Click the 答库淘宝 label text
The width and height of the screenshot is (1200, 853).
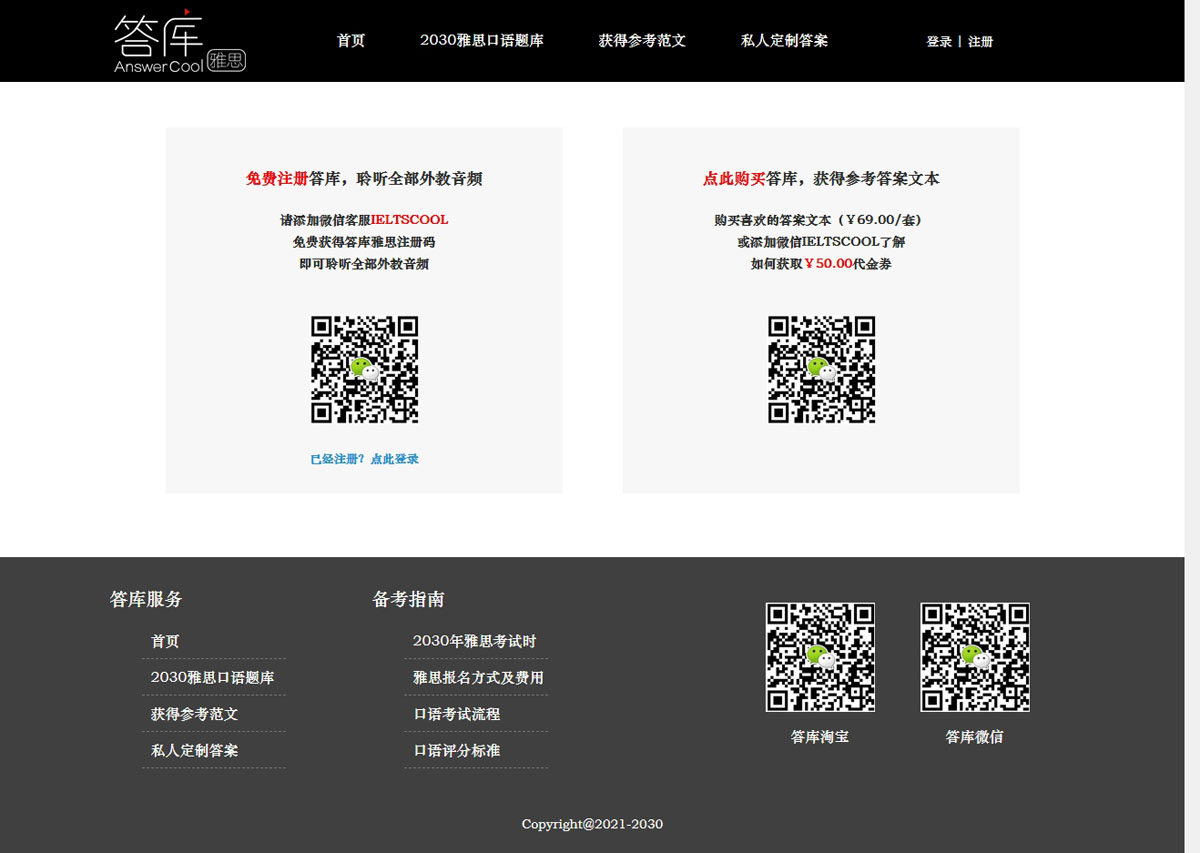(820, 737)
